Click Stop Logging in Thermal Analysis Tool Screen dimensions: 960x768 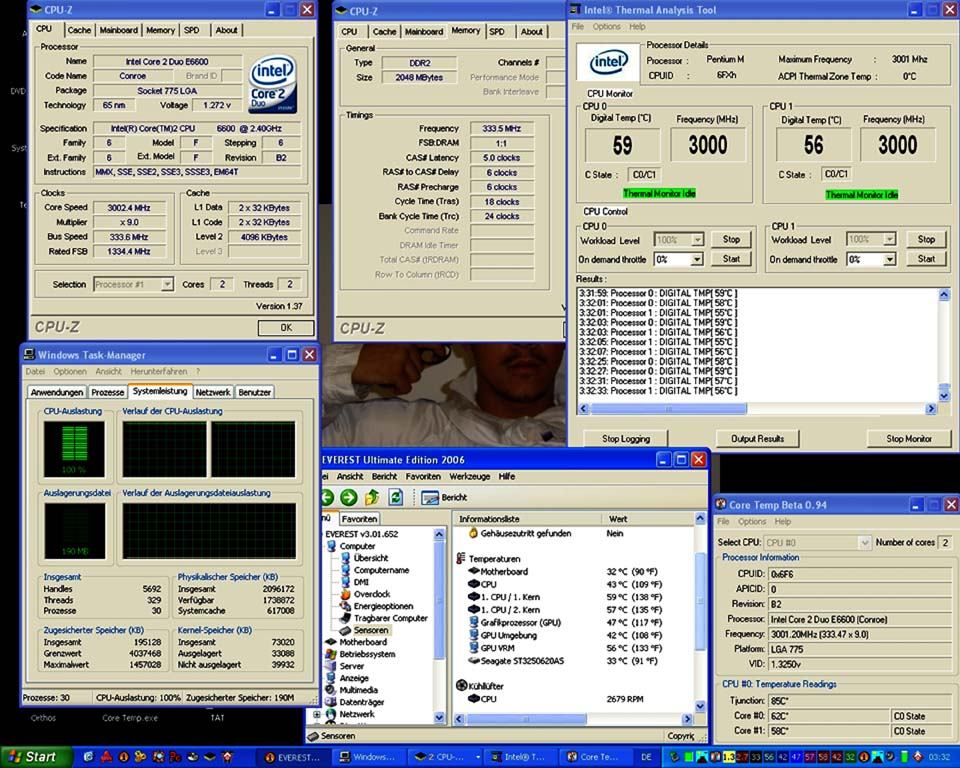point(626,439)
